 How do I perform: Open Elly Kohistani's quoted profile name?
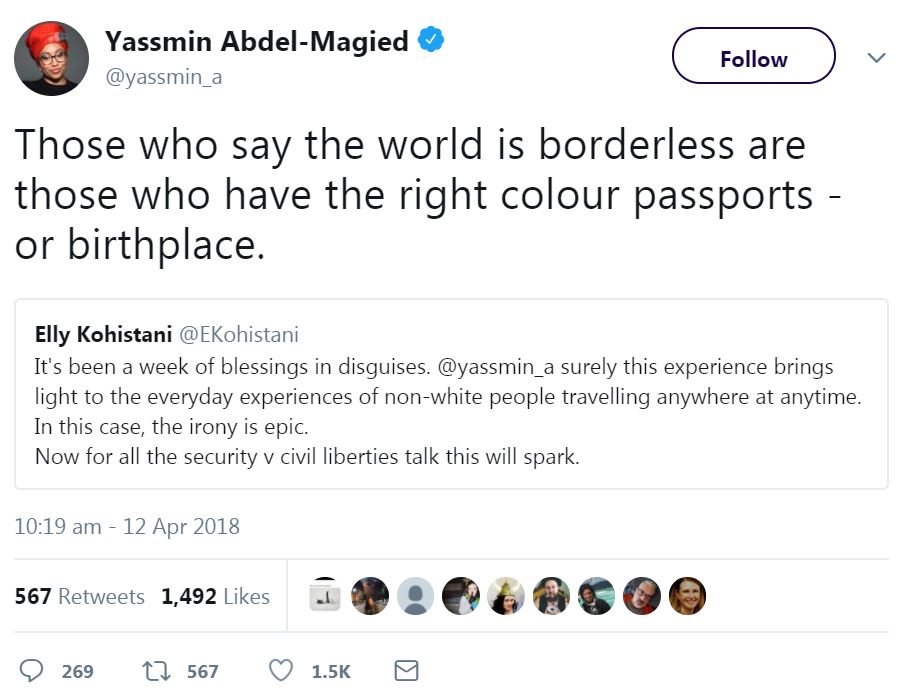[x=103, y=334]
